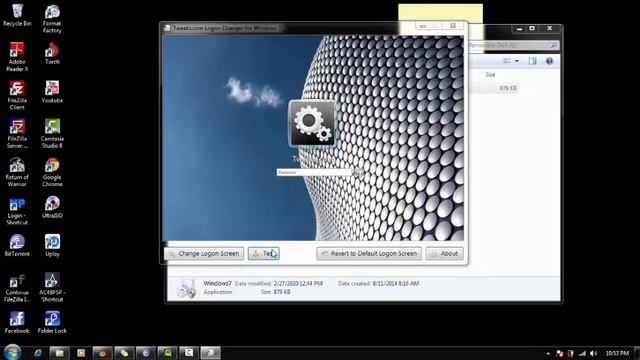Click the volume speaker tray icon
The image size is (640, 360).
[x=594, y=353]
